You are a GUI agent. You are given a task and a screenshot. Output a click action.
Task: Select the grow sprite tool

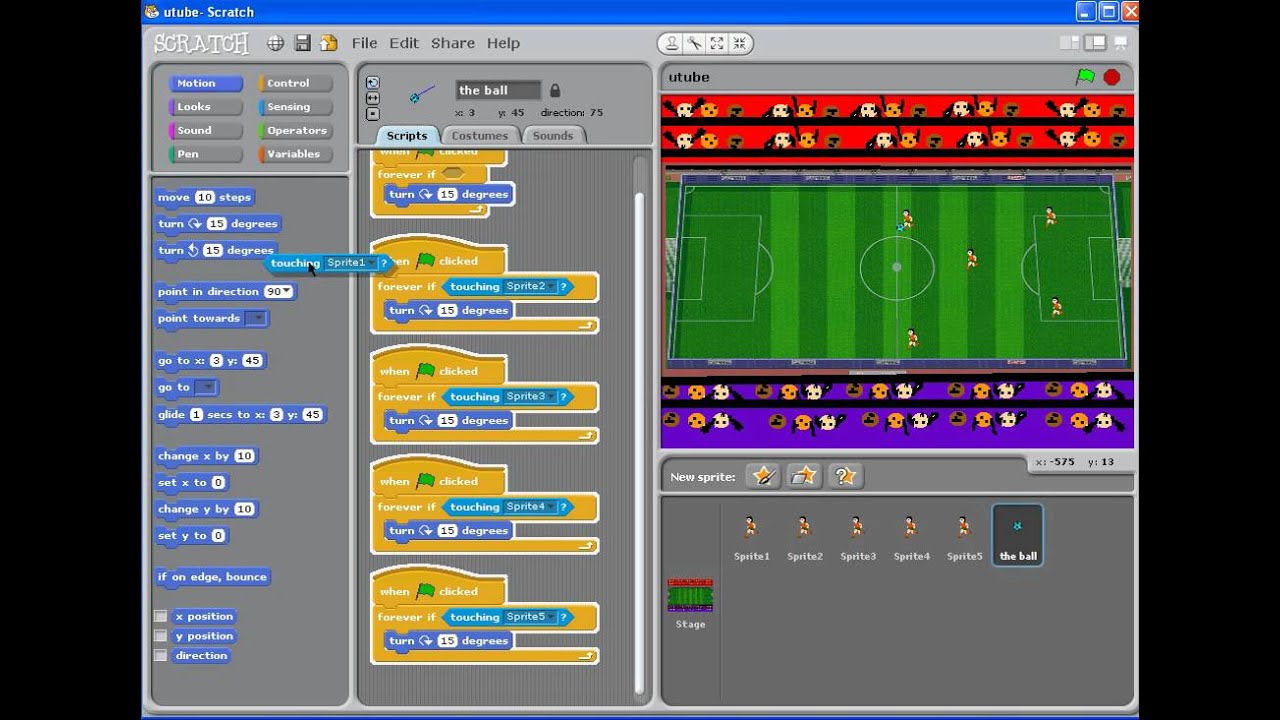coord(717,43)
